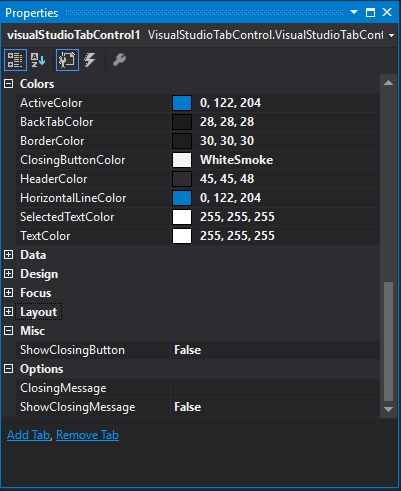Screen dimensions: 401x491
Task: Click the Remove Tab link
Action: tap(87, 435)
